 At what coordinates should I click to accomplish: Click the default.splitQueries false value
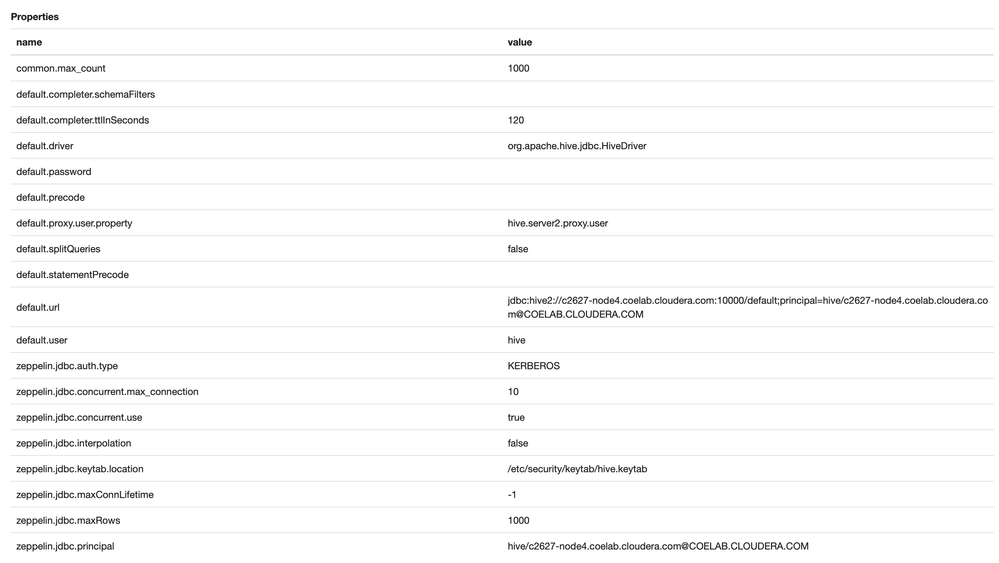tap(517, 249)
